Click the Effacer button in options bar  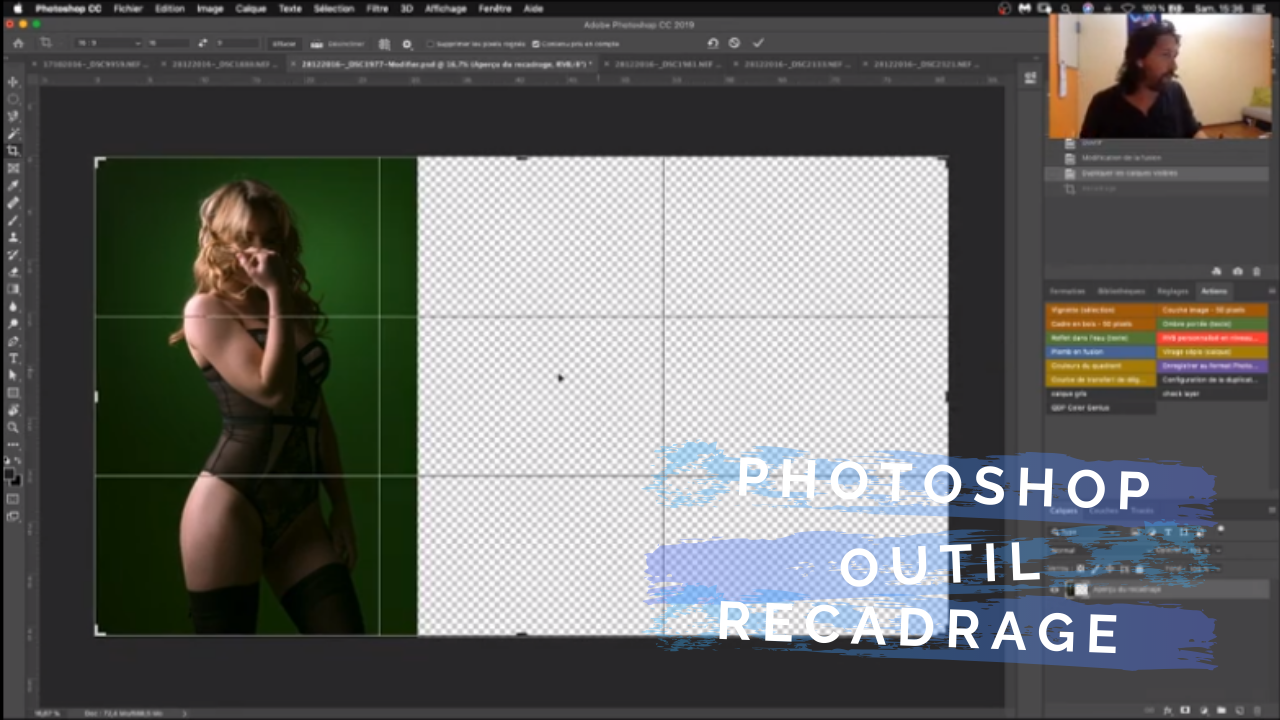[283, 44]
